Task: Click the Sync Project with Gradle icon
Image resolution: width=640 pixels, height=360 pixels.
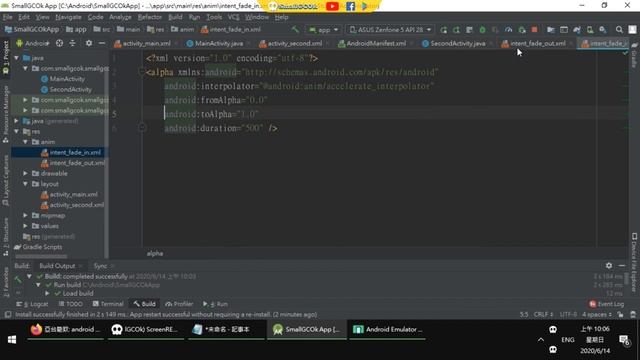Action: click(577, 30)
